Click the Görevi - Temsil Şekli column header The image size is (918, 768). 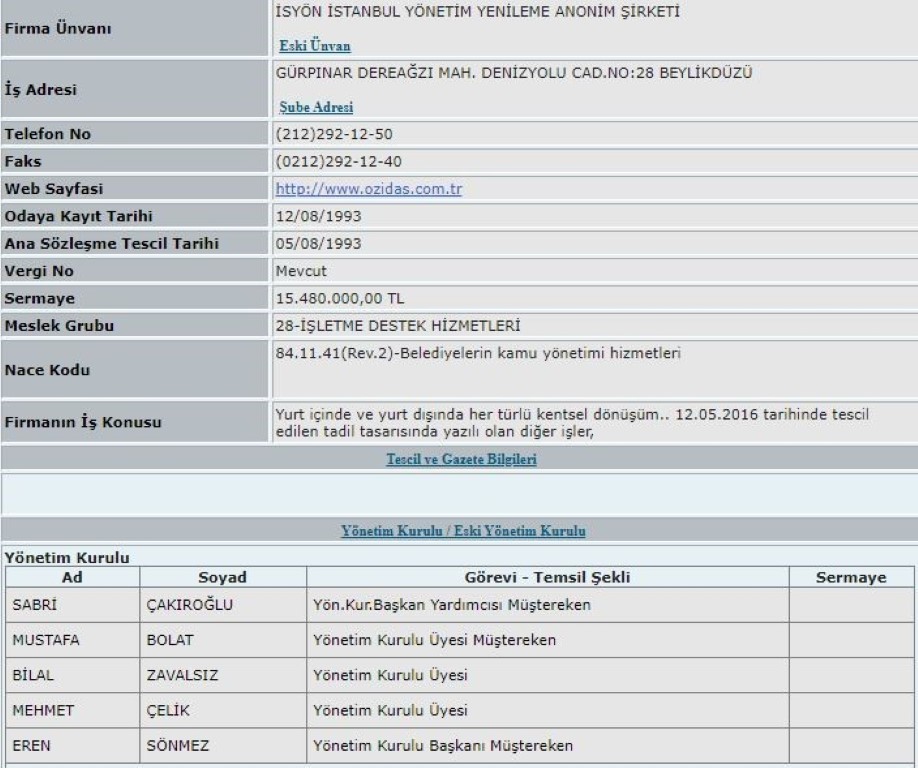[x=547, y=577]
